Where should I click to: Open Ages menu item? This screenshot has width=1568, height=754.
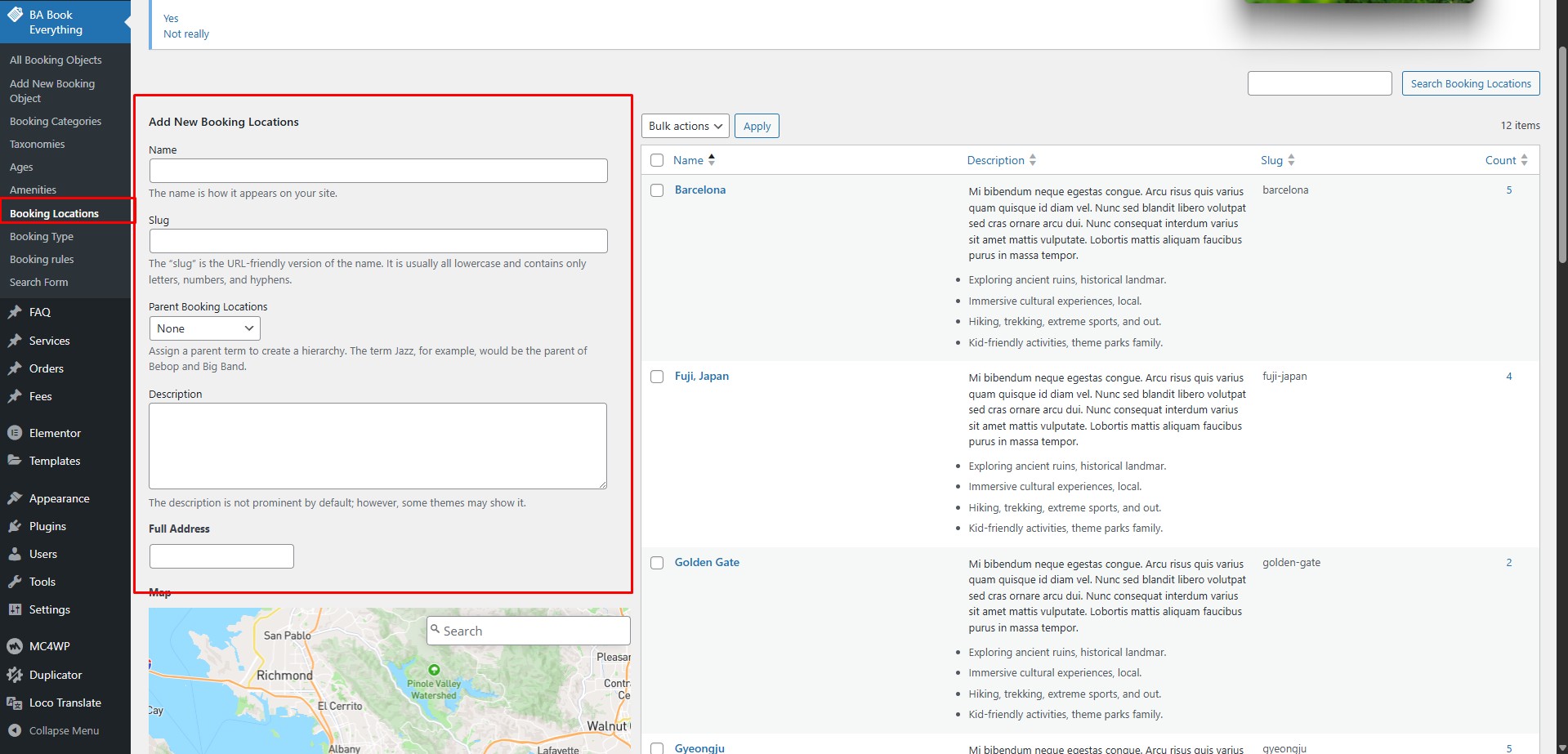click(21, 167)
